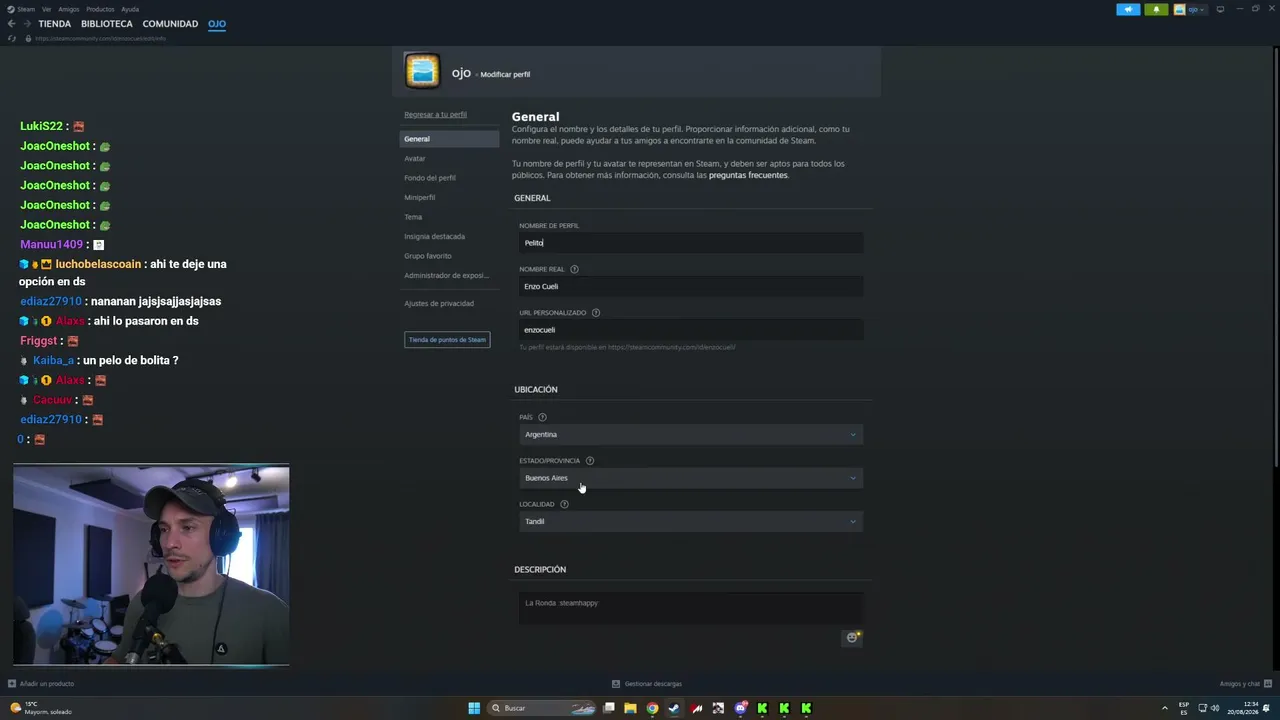Show help for Localidad field

(564, 504)
